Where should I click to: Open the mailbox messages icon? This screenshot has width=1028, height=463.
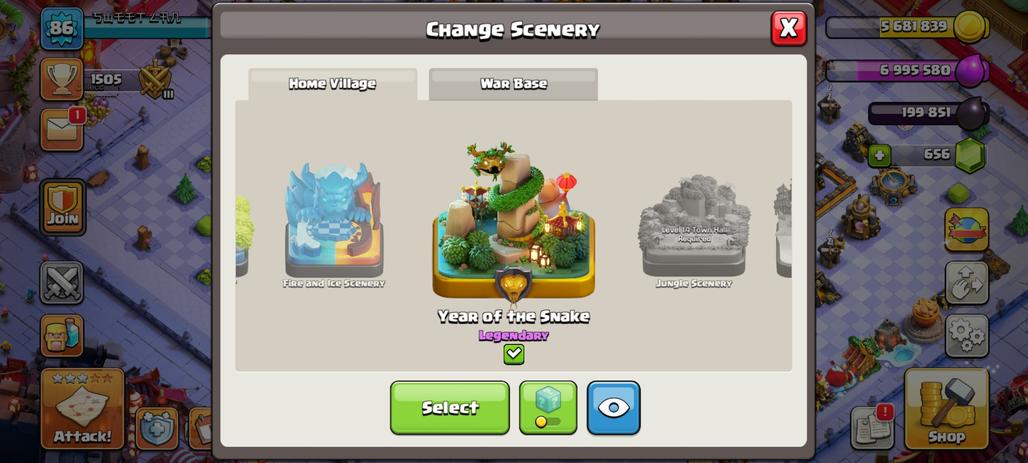[x=62, y=129]
